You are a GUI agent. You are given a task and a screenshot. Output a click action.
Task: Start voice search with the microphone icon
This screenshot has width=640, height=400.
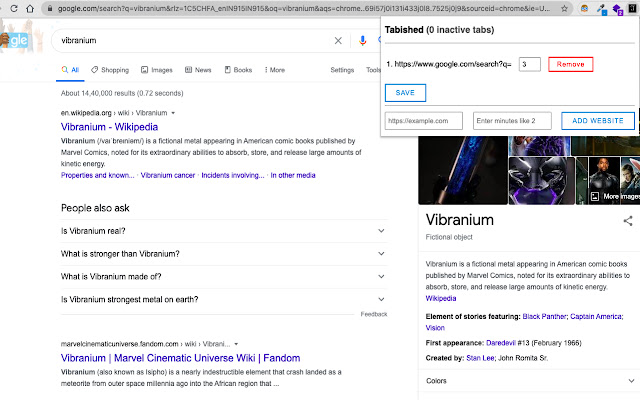pos(363,41)
